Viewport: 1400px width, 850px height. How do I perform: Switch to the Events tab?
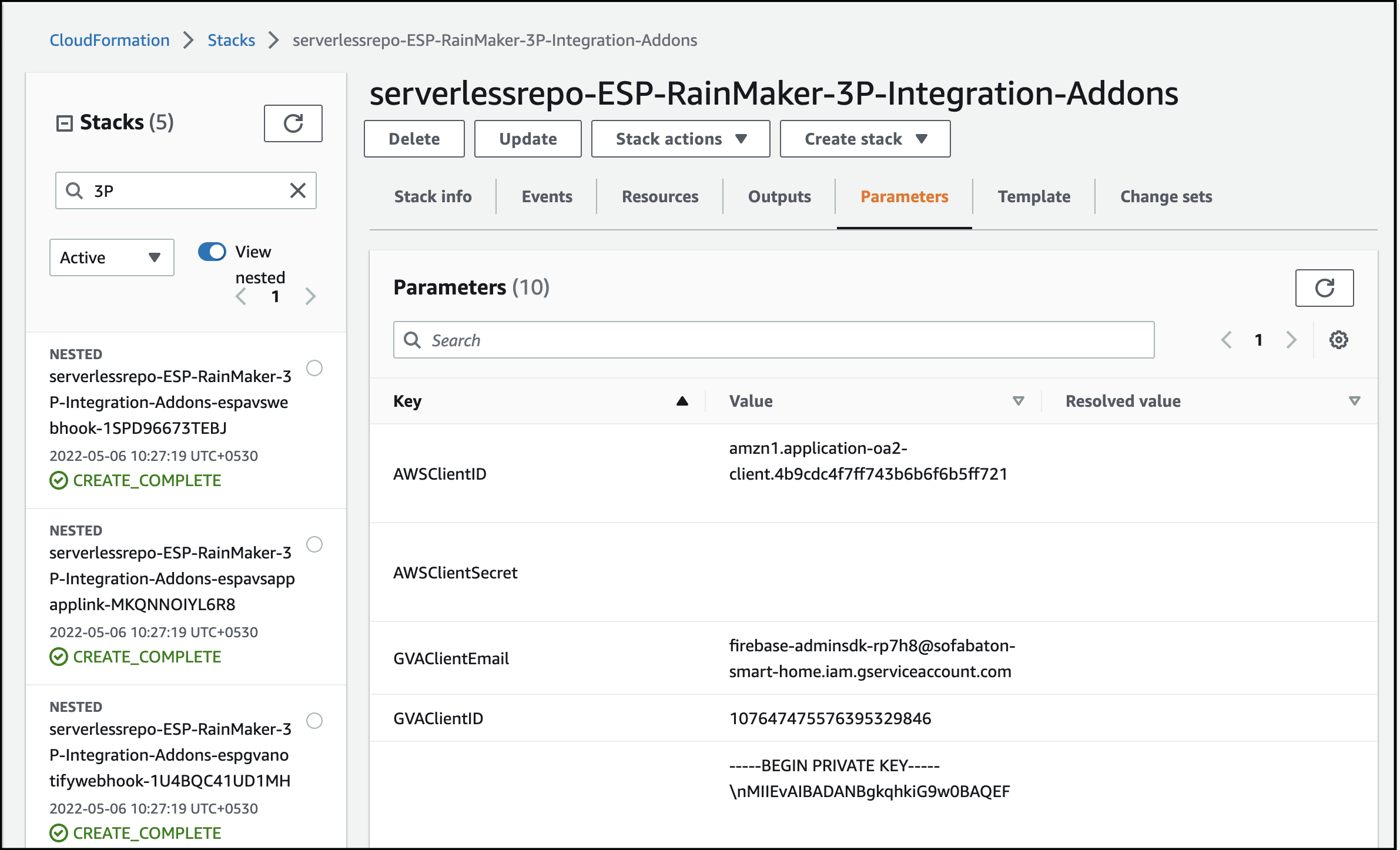click(547, 196)
